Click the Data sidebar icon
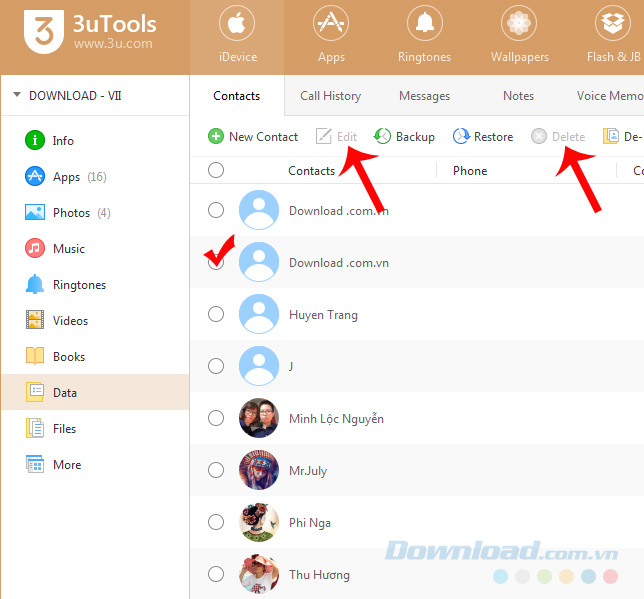The height and width of the screenshot is (599, 644). point(35,392)
